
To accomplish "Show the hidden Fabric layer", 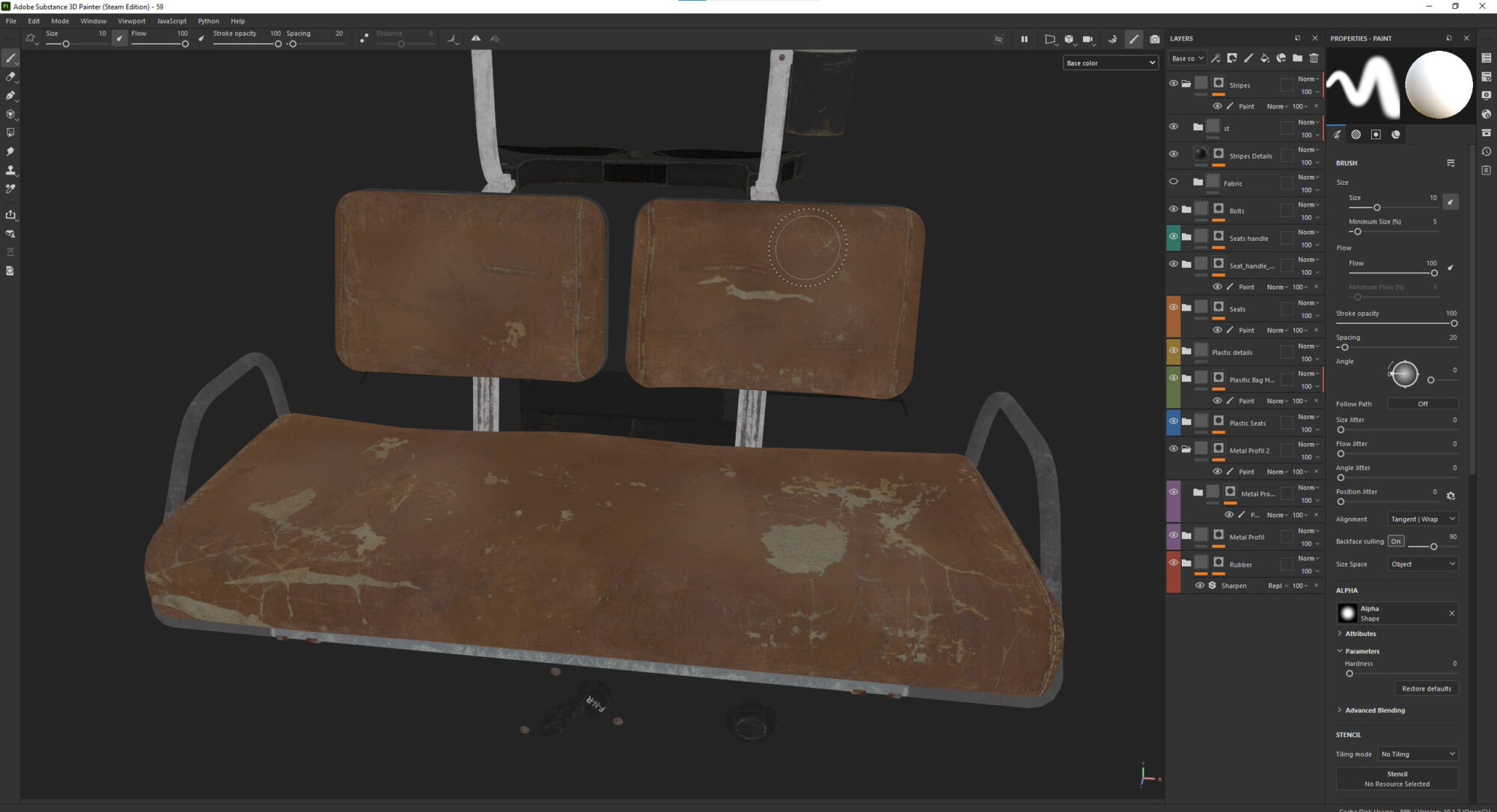I will [1173, 181].
